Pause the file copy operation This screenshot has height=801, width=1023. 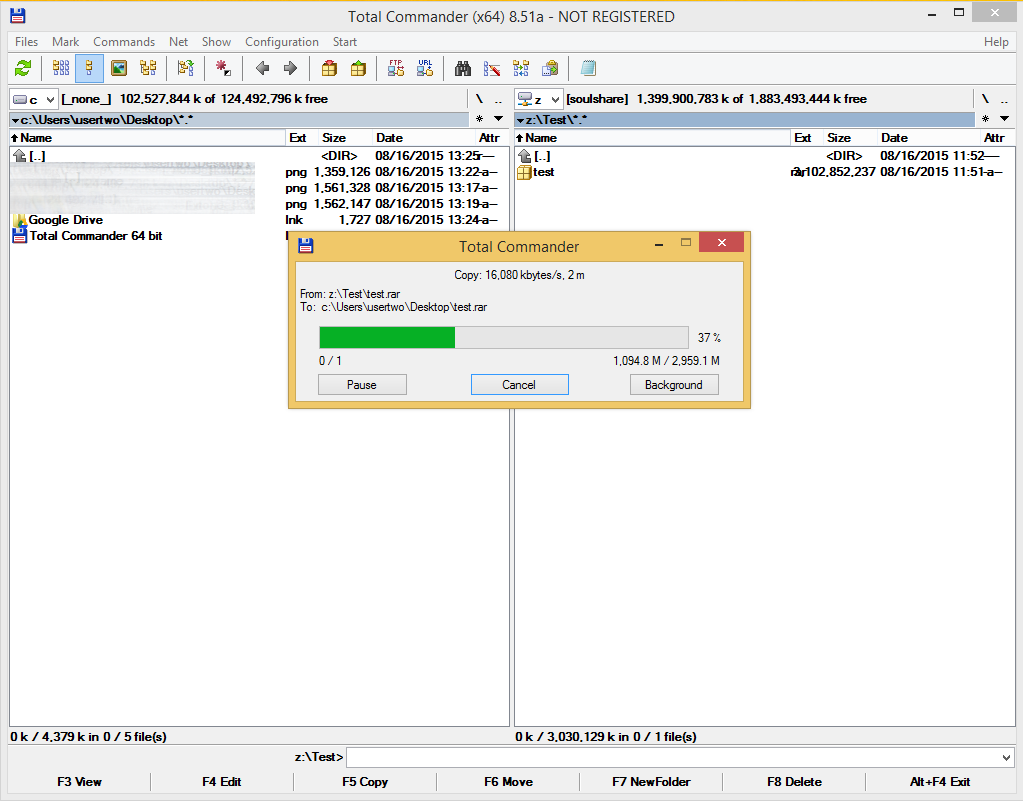(x=362, y=385)
